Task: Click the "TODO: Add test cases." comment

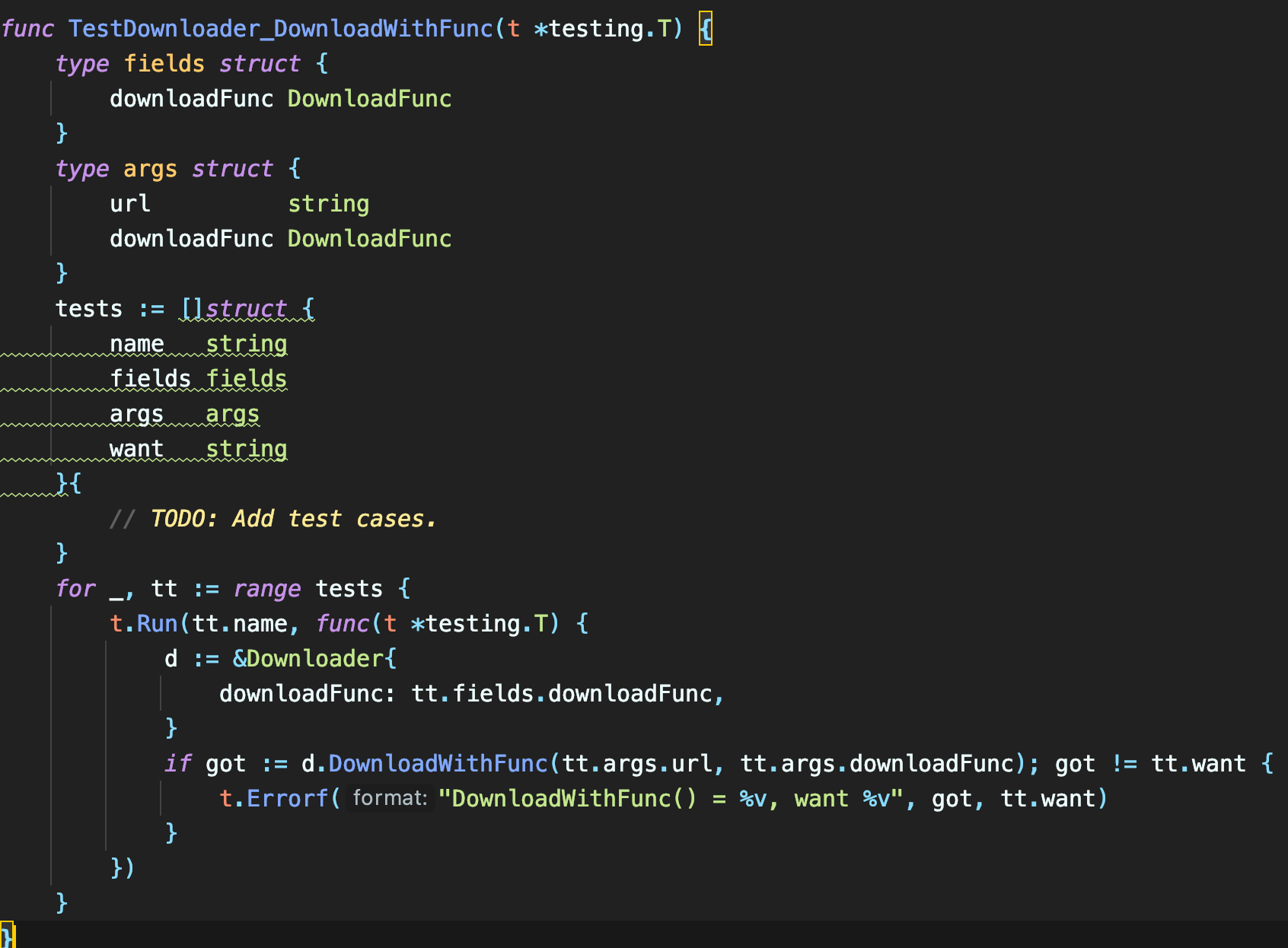Action: point(292,519)
